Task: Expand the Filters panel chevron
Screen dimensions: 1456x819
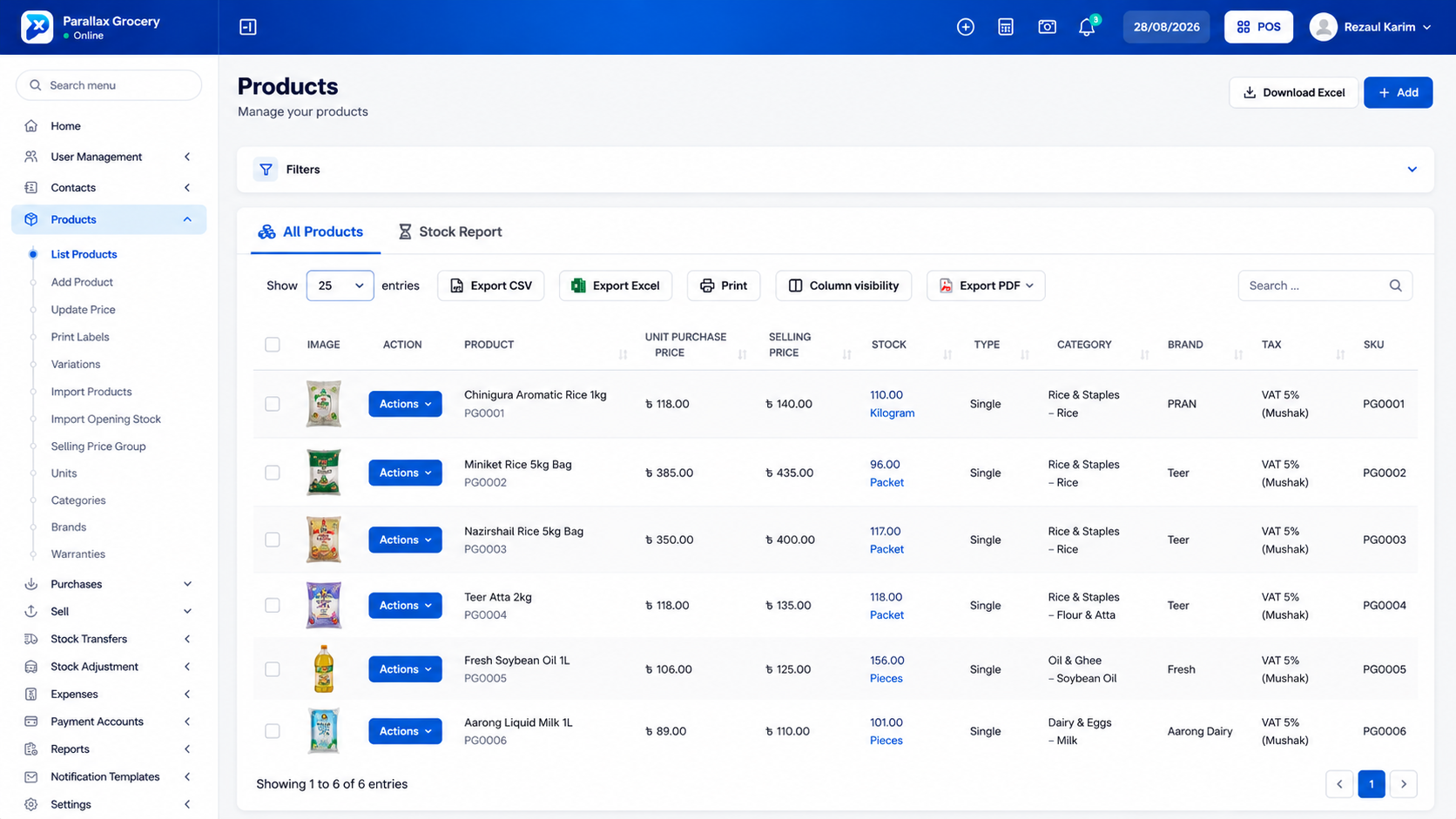Action: 1412,170
